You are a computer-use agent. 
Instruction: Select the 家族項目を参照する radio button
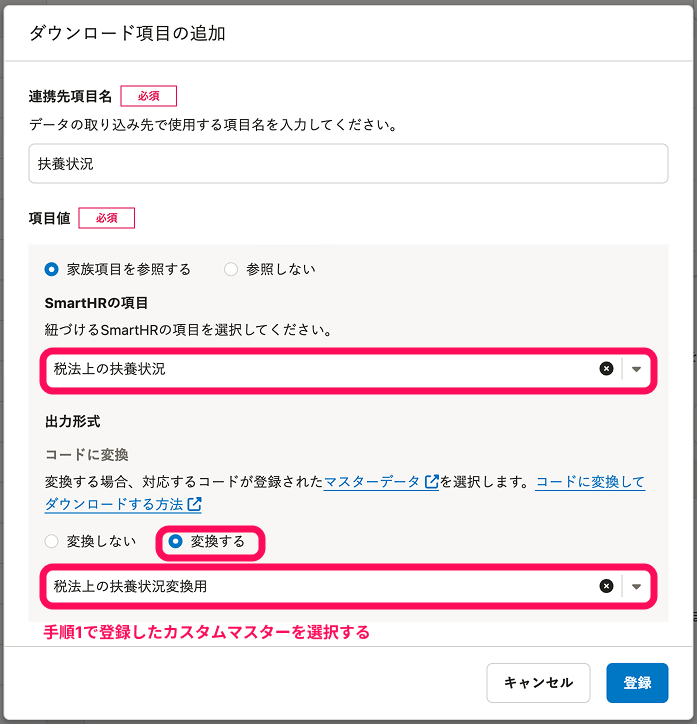point(52,269)
